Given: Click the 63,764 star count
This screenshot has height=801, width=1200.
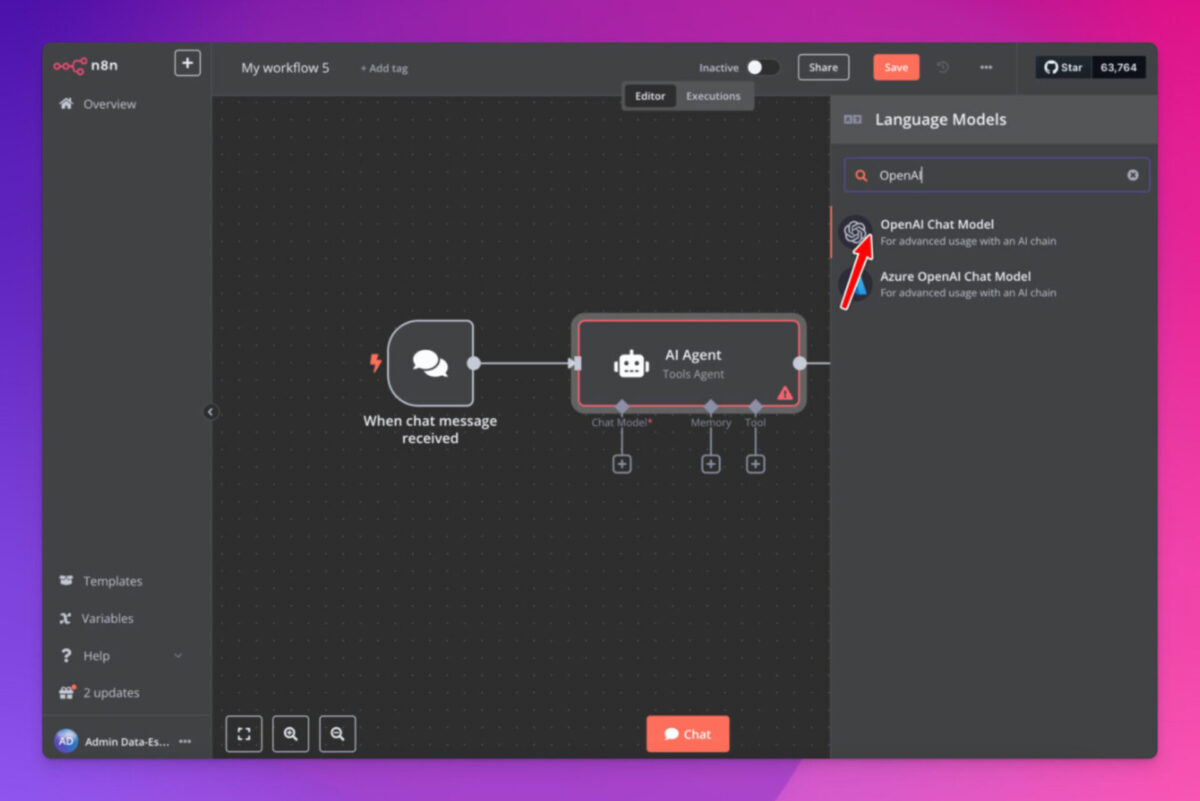Looking at the screenshot, I should click(x=1119, y=68).
